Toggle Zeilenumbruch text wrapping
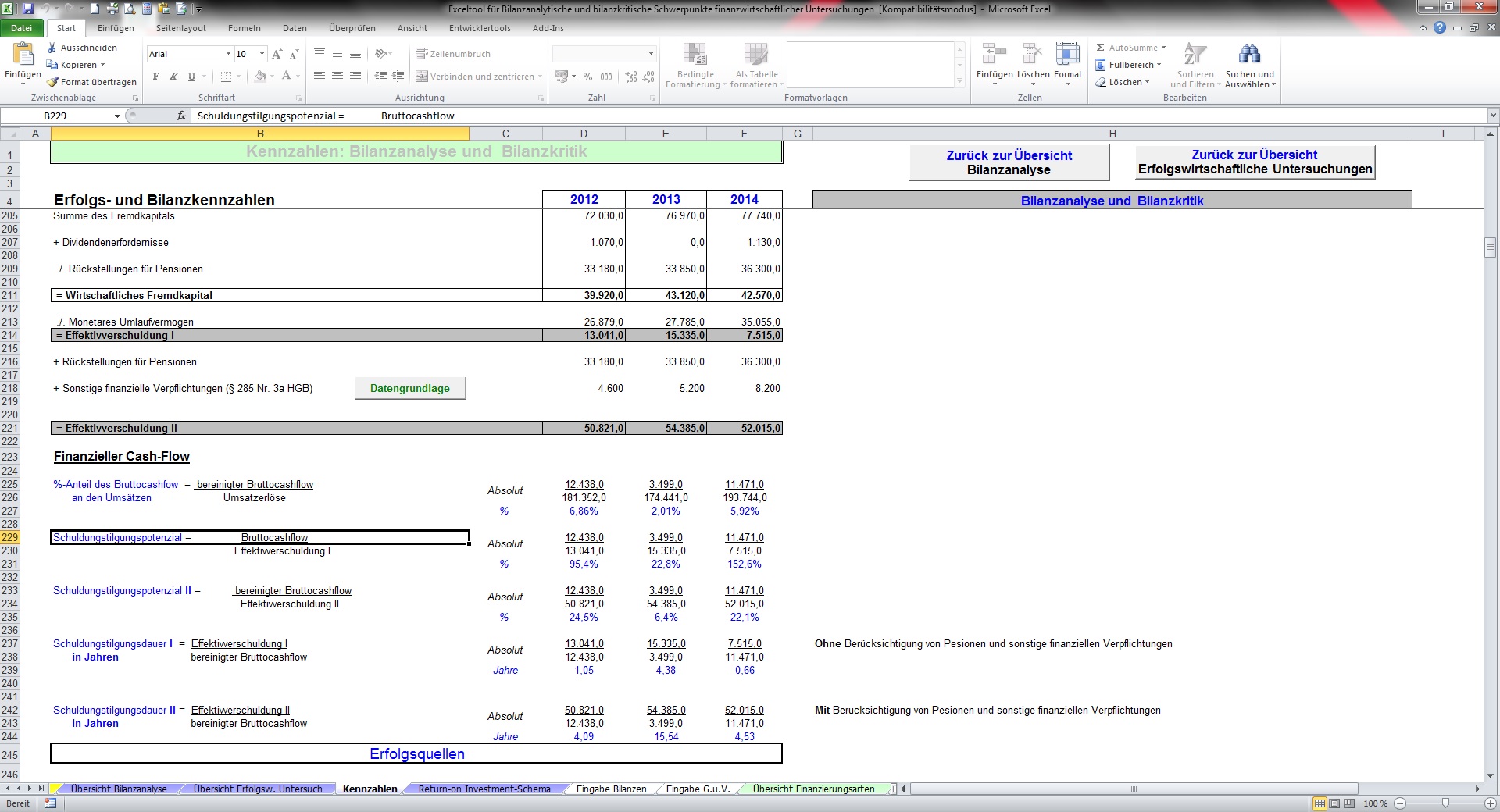 point(453,54)
